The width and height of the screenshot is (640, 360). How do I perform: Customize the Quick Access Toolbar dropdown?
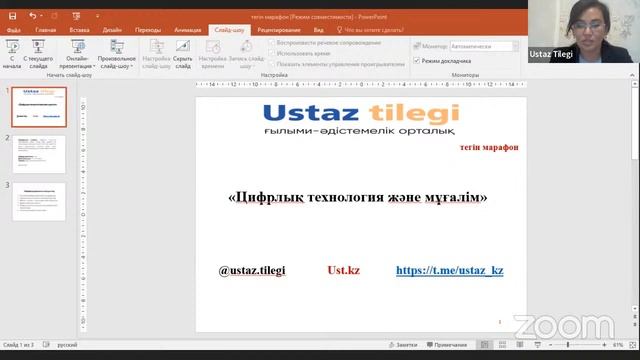pyautogui.click(x=98, y=16)
